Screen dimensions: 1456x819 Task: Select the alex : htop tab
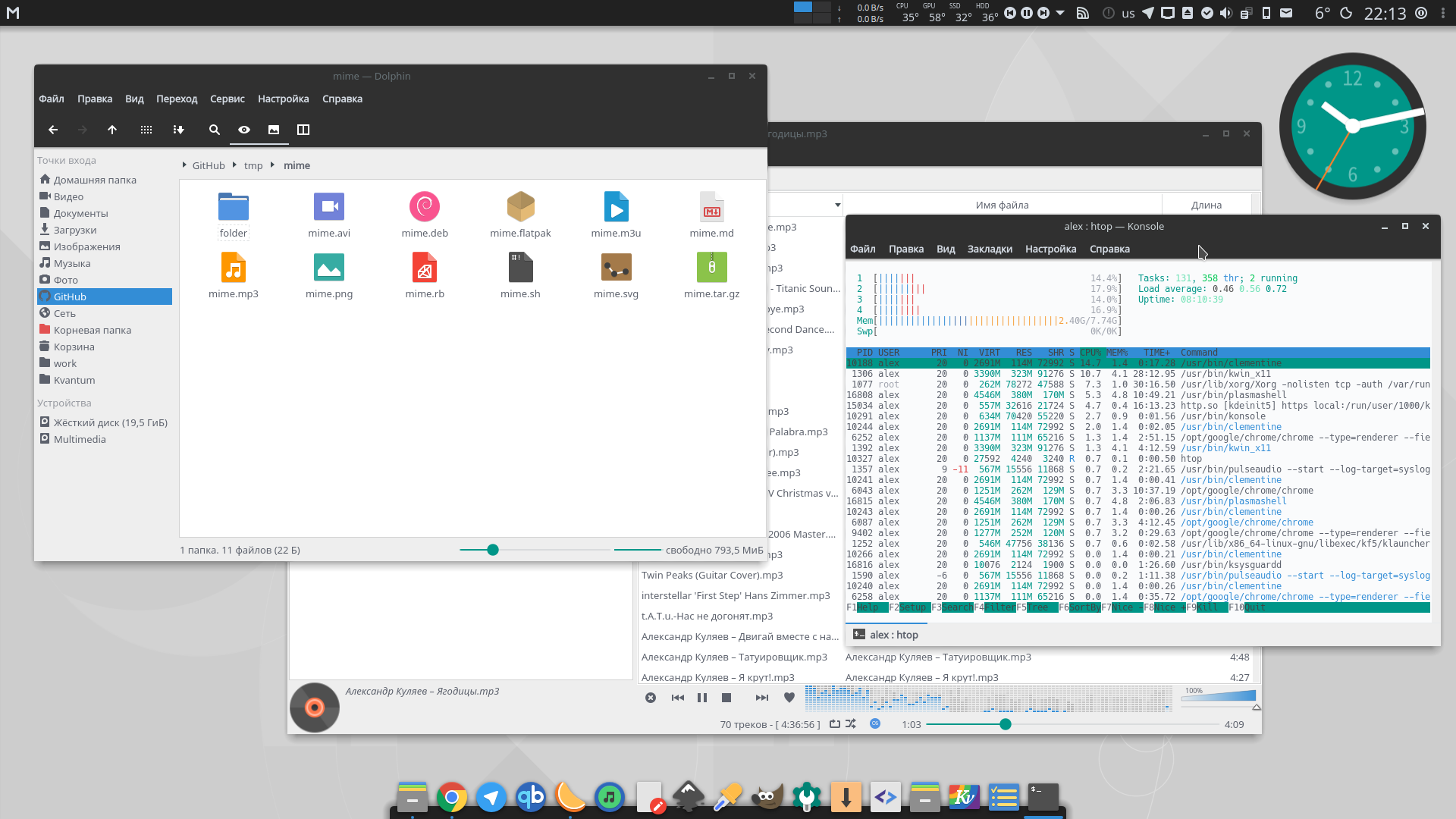[x=886, y=635]
